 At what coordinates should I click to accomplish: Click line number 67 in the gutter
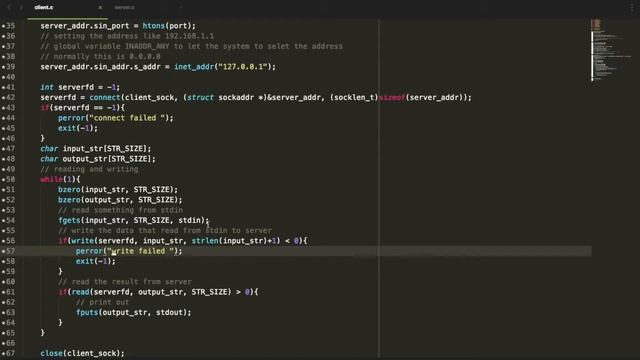(9, 353)
